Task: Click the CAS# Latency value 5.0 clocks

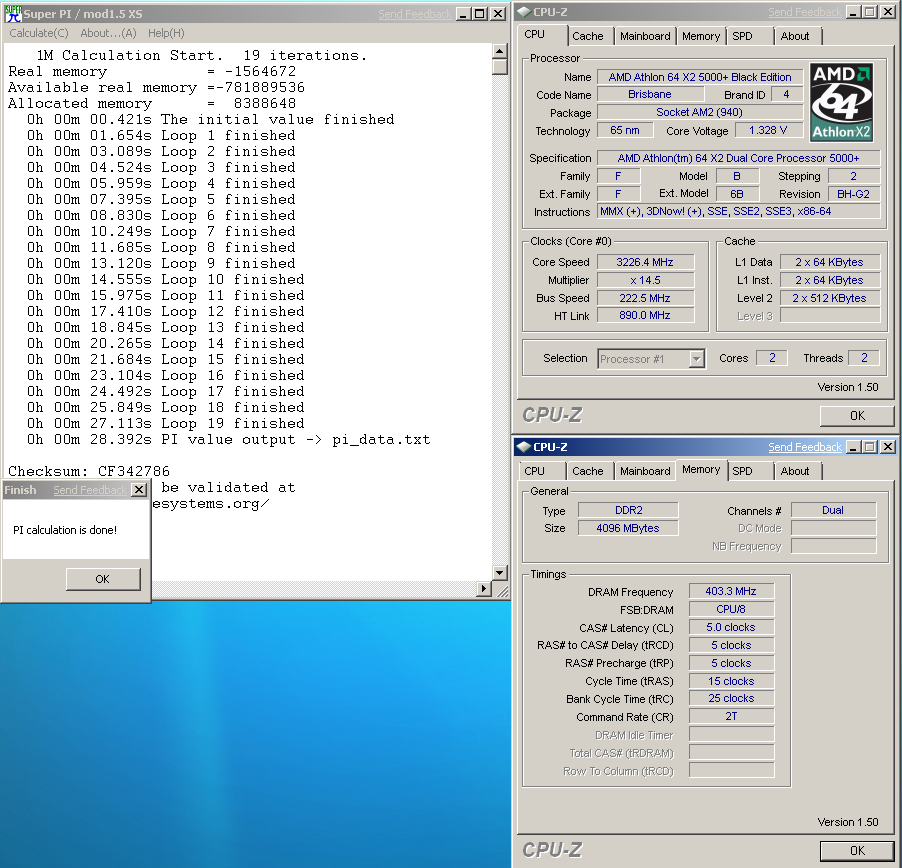Action: (731, 628)
